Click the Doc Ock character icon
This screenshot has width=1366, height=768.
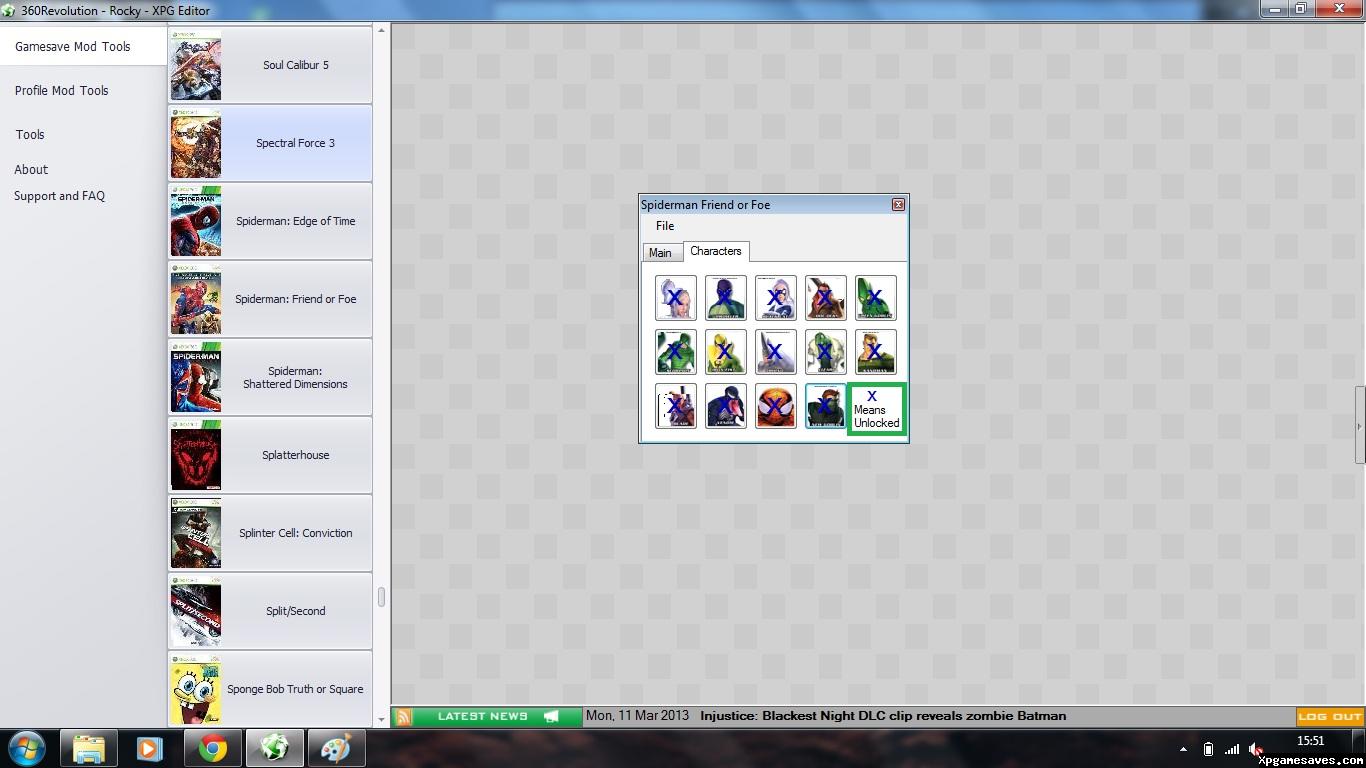826,298
